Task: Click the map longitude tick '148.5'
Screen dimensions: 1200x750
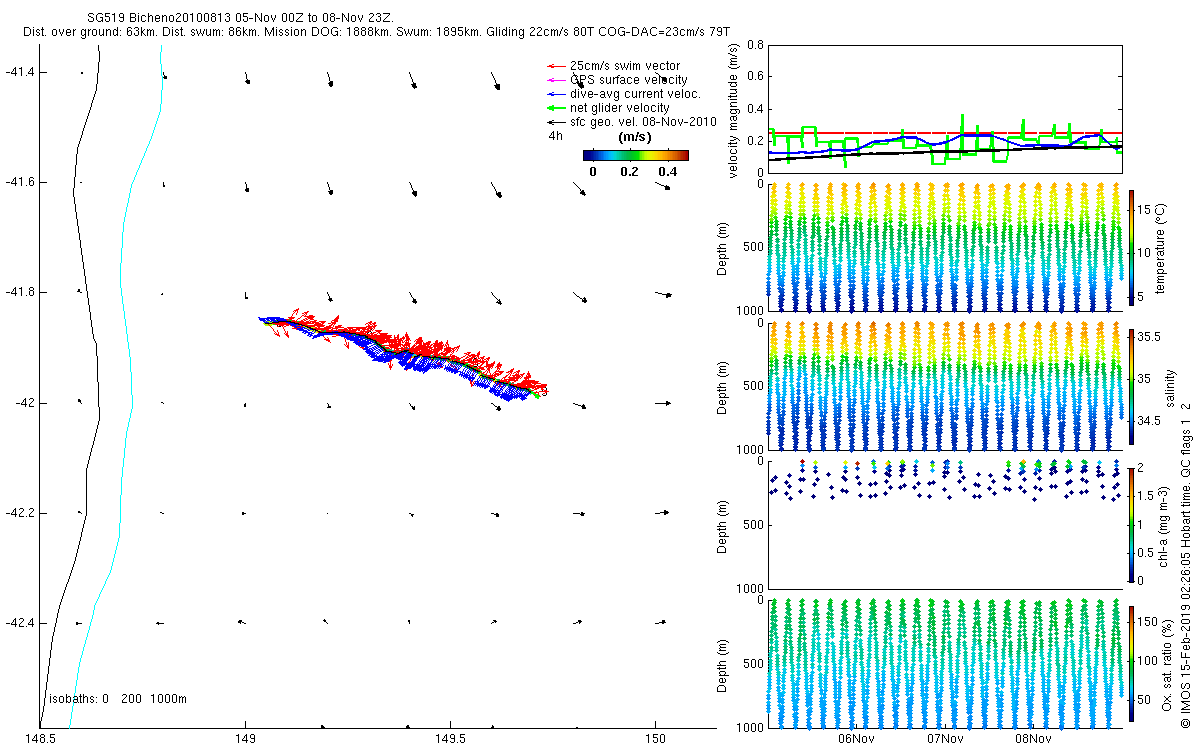Action: tap(40, 739)
